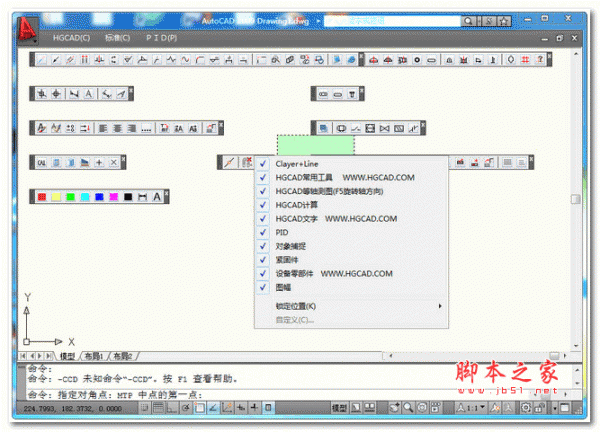600x432 pixels.
Task: Toggle grid display in status bar
Action: (158, 408)
